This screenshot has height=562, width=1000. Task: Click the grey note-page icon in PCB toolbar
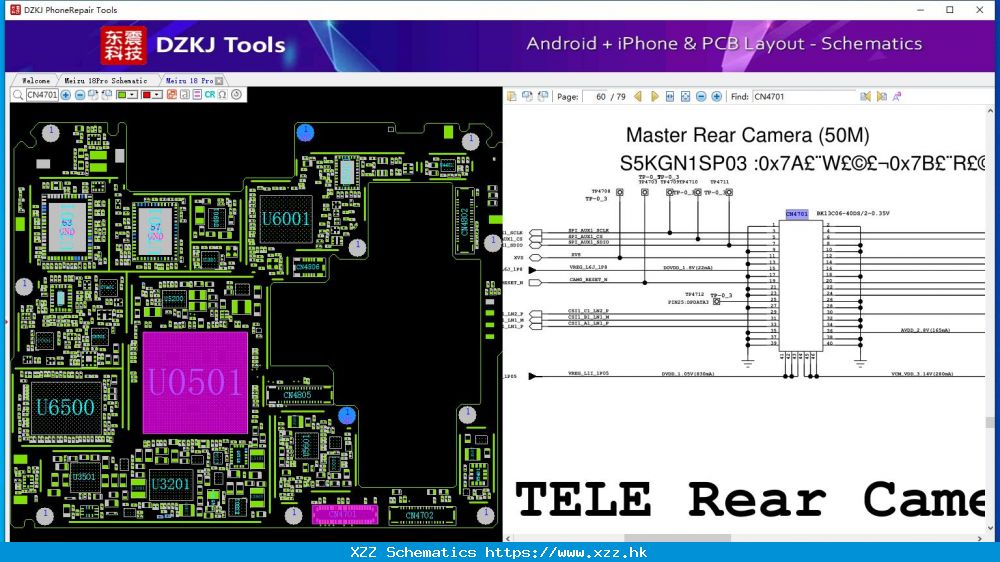coord(184,95)
